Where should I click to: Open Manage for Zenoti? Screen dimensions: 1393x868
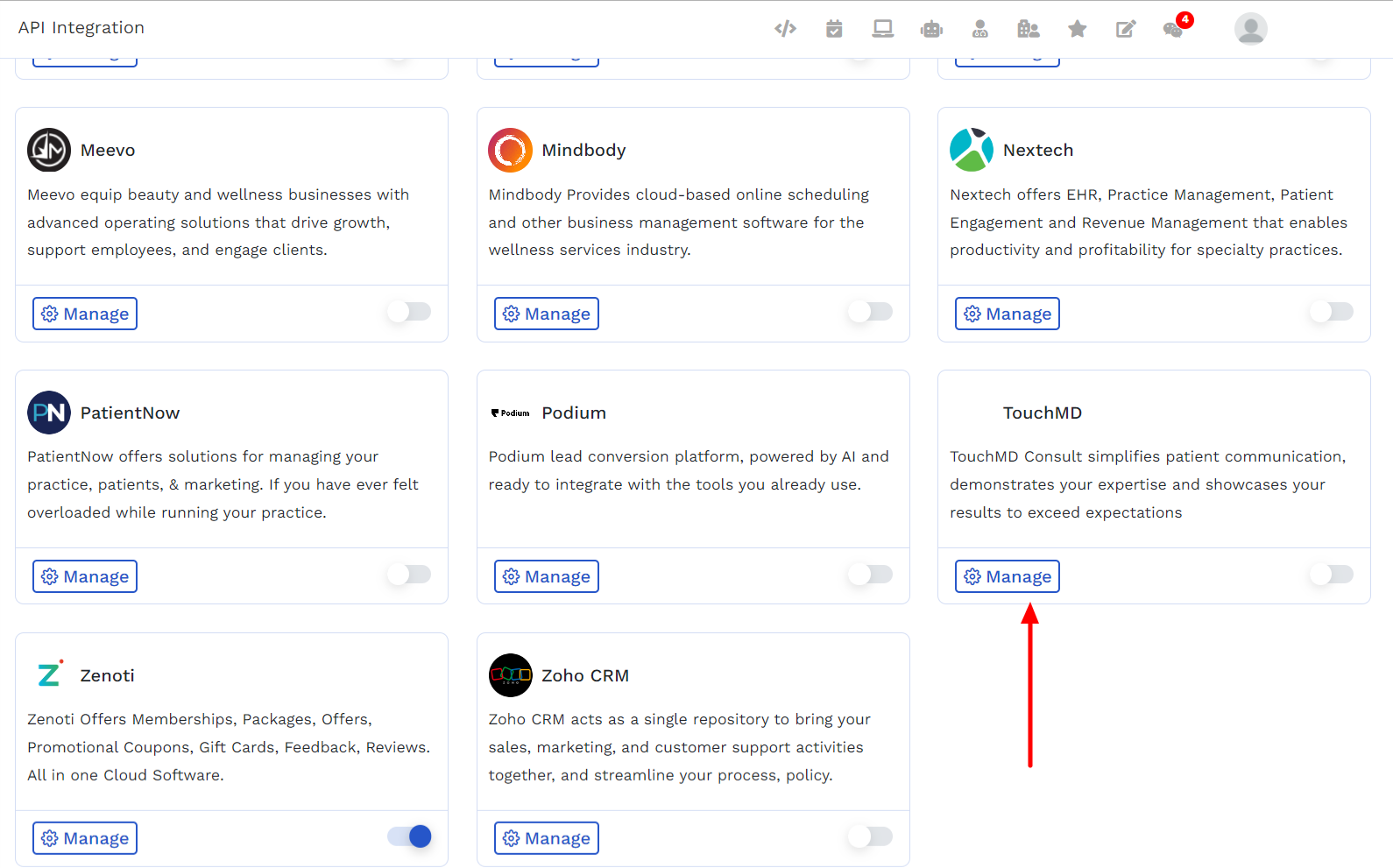pos(85,838)
